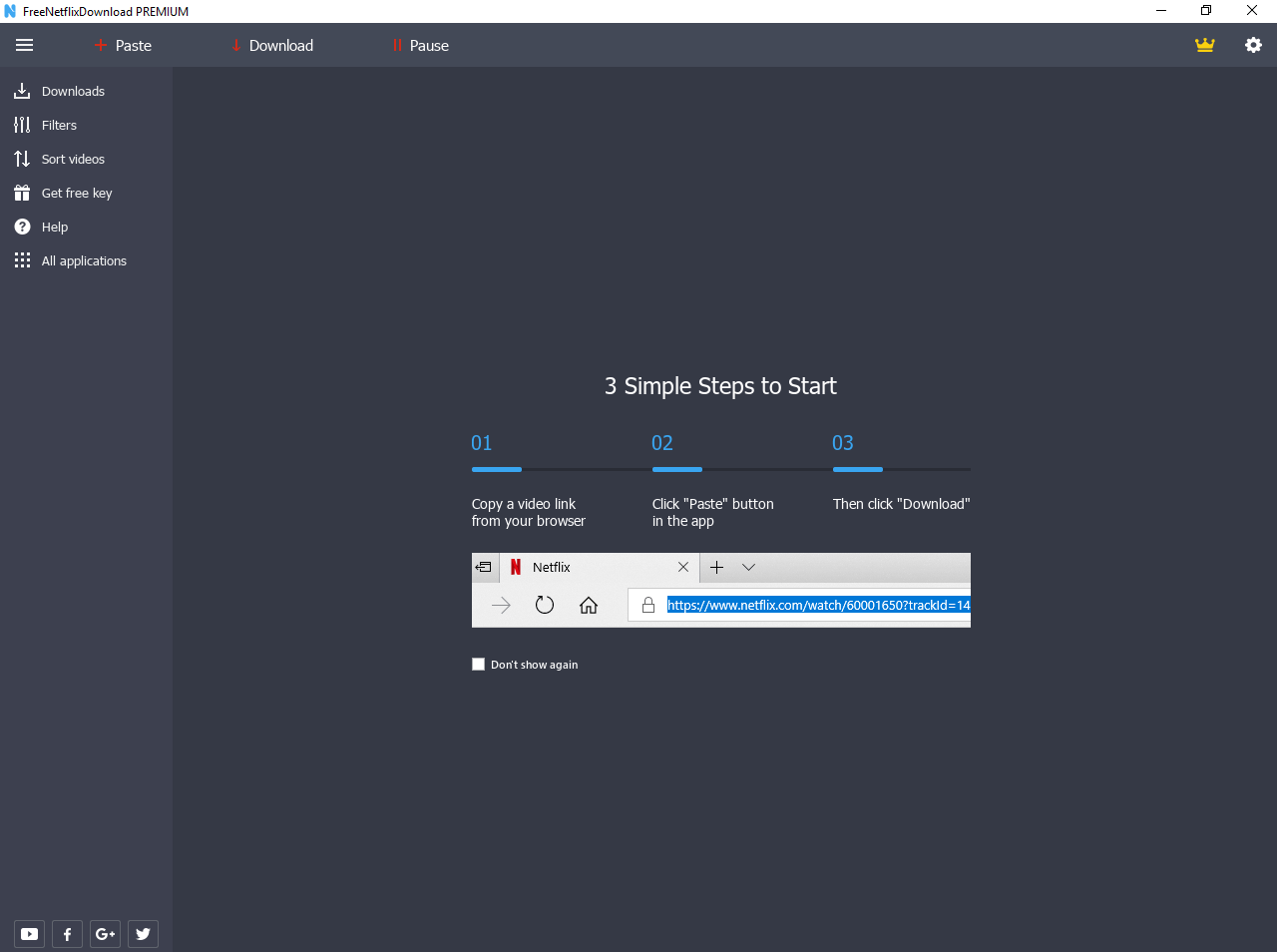
Task: Pause downloads with the Pause button
Action: (420, 46)
